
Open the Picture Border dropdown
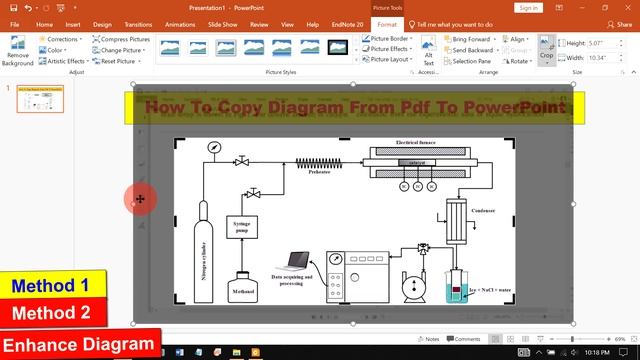click(387, 38)
